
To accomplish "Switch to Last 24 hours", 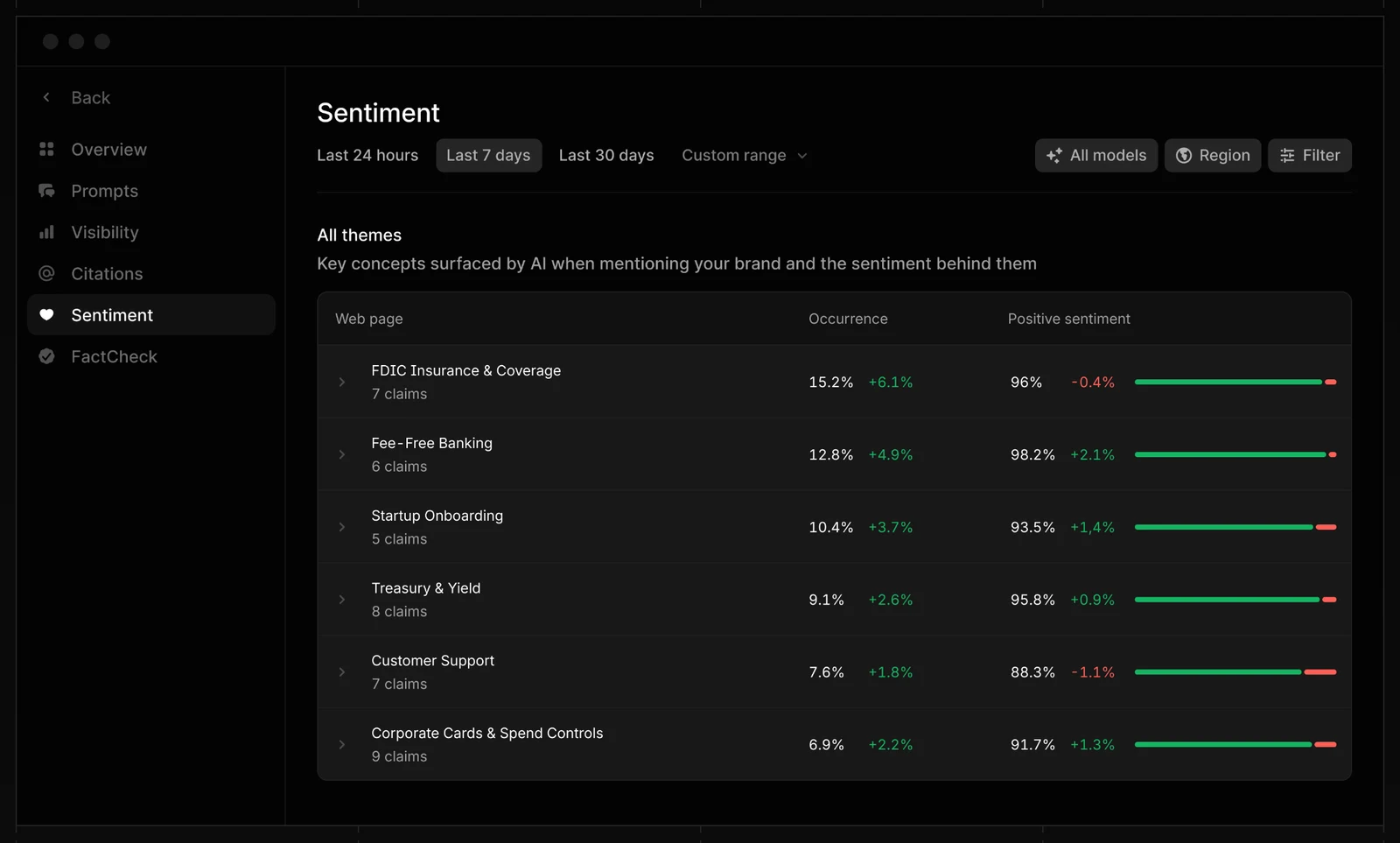I will tap(367, 155).
